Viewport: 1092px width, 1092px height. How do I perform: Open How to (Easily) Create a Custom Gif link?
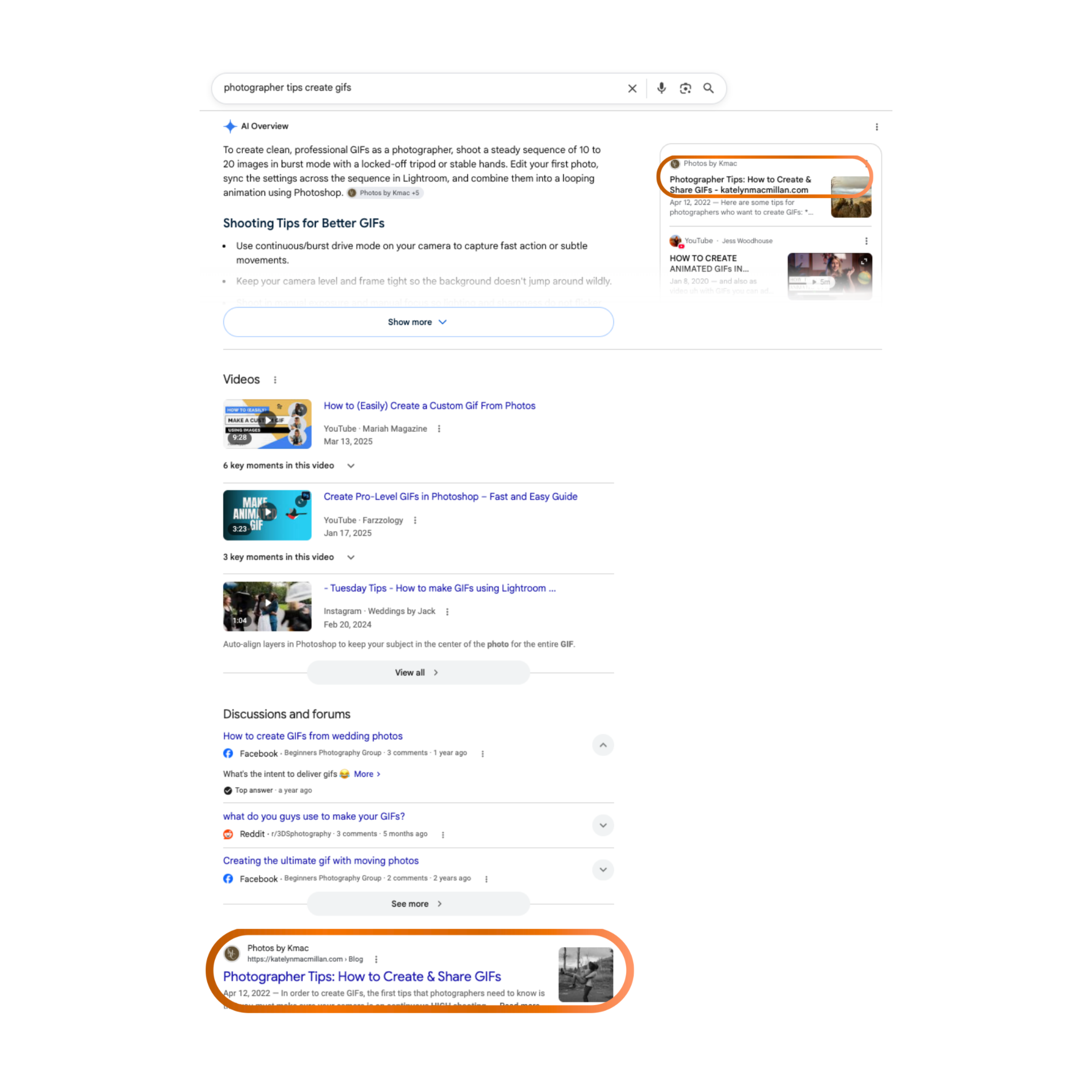coord(429,406)
